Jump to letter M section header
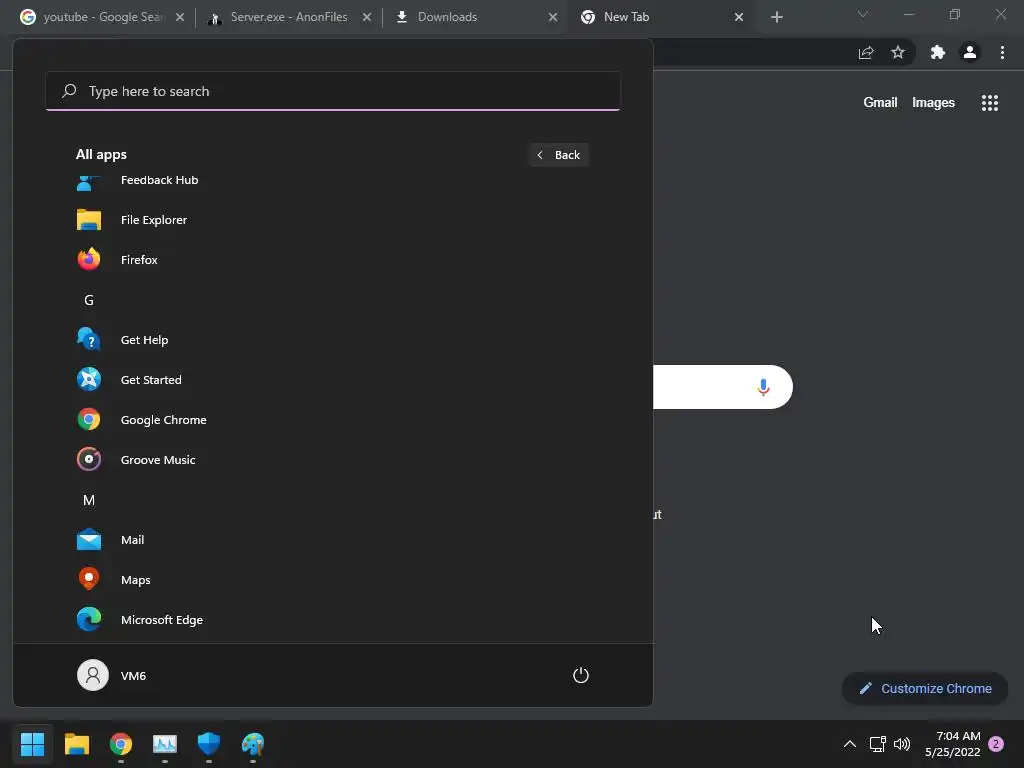Viewport: 1024px width, 768px height. point(89,500)
